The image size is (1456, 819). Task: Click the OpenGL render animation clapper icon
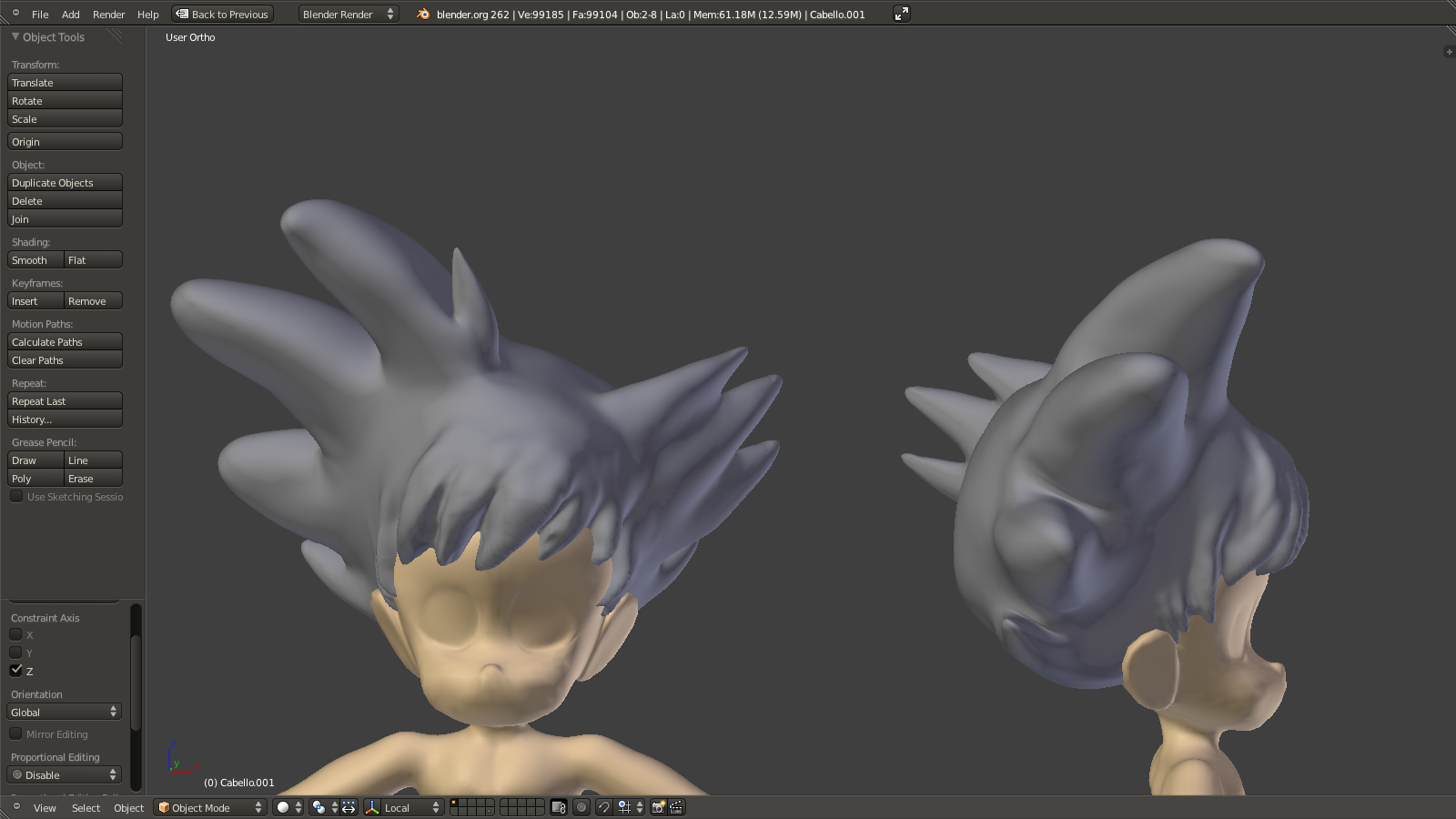coord(676,807)
